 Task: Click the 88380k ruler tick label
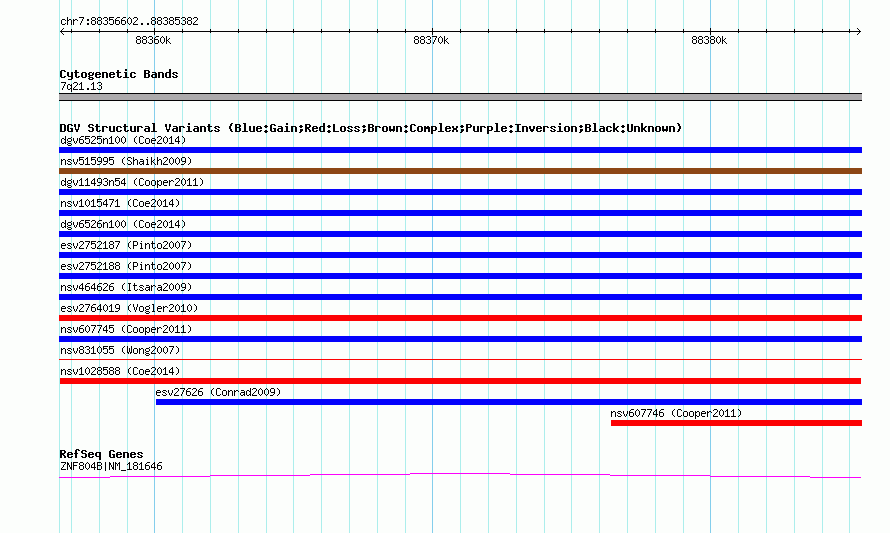pos(709,40)
